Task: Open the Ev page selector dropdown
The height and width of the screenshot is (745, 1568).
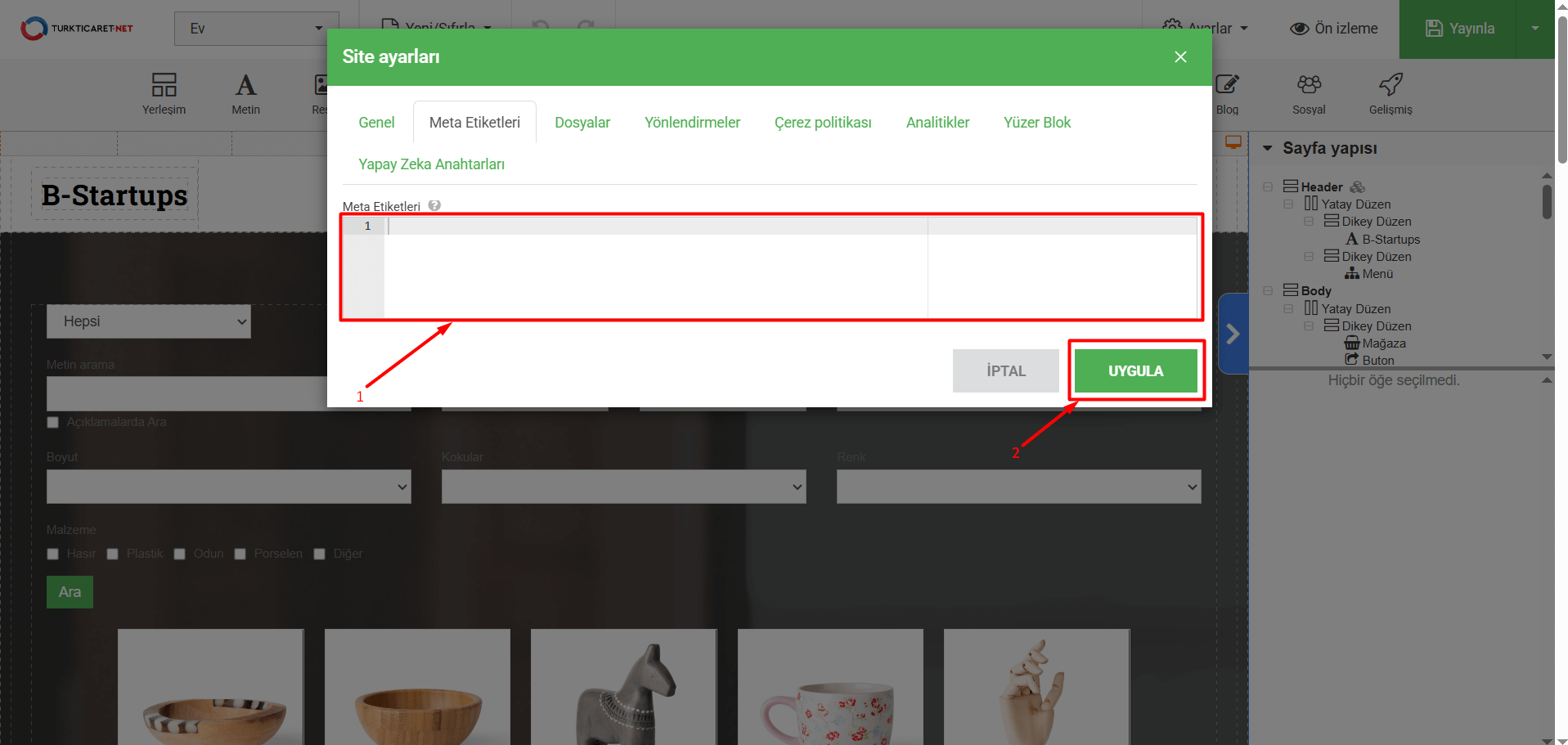Action: (x=256, y=29)
